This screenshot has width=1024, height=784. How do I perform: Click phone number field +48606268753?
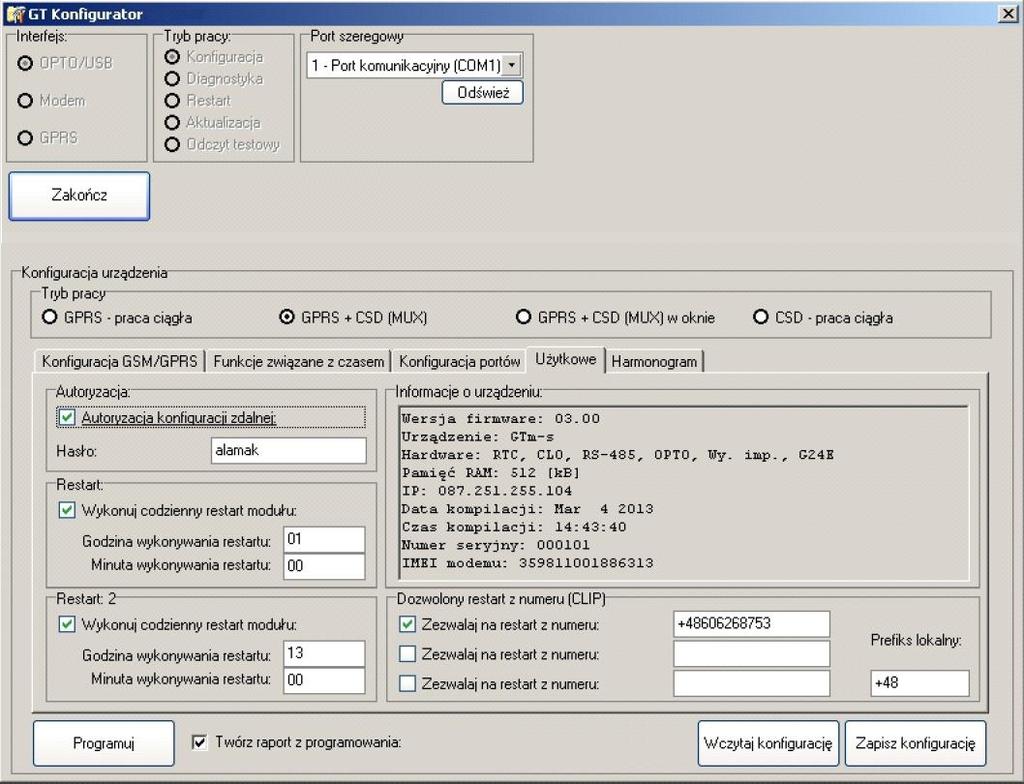(752, 624)
